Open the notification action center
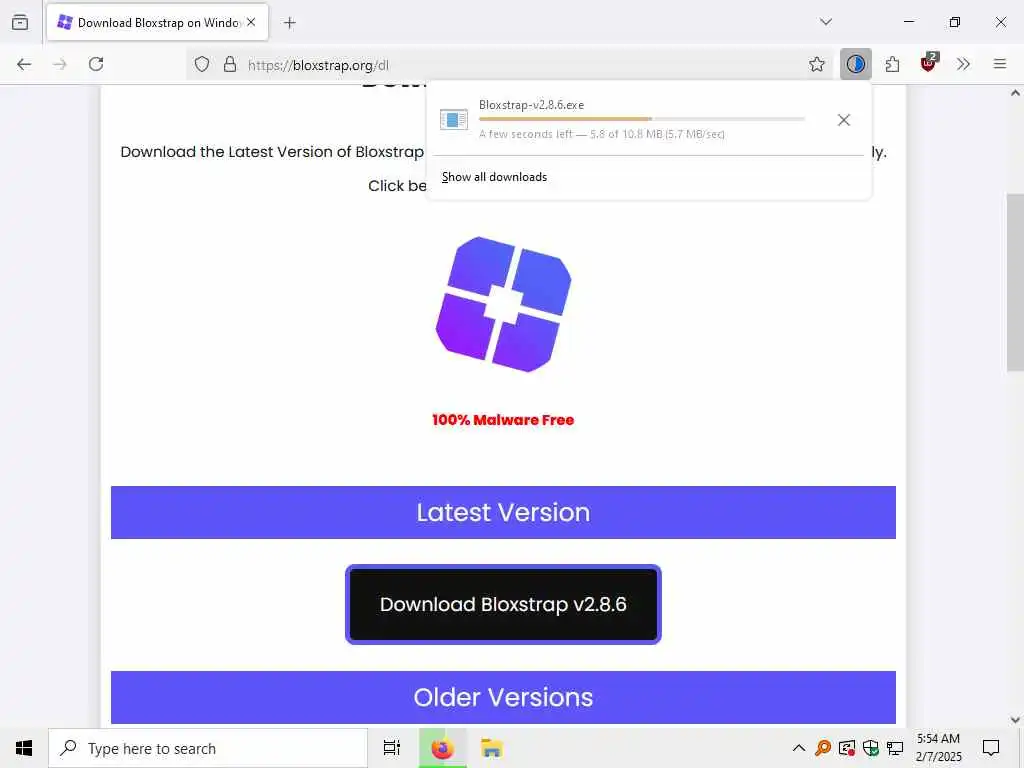This screenshot has height=768, width=1024. [x=991, y=748]
